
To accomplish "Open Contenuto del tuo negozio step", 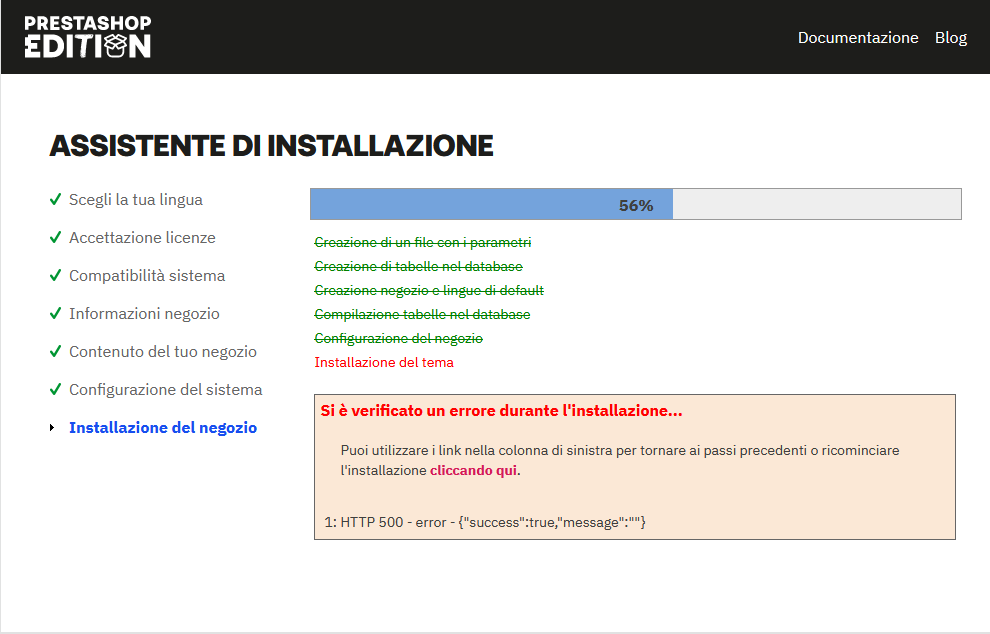I will 162,351.
